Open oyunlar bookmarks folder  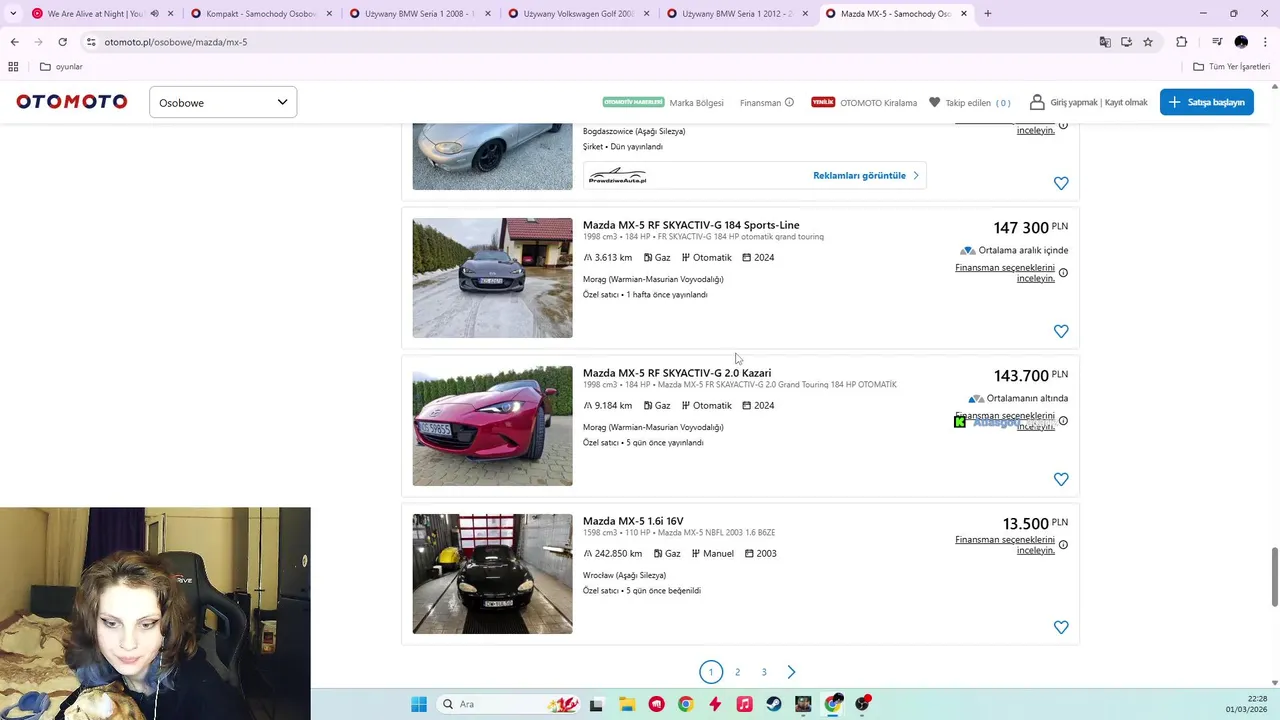(x=61, y=67)
